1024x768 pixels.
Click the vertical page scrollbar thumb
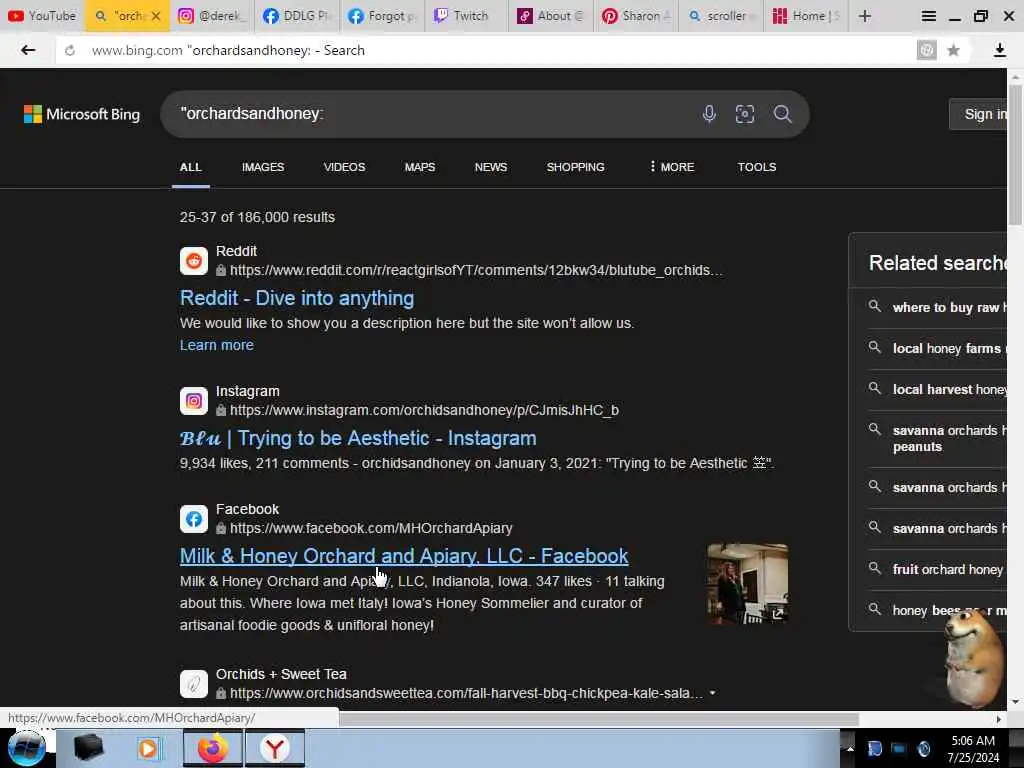point(1015,155)
